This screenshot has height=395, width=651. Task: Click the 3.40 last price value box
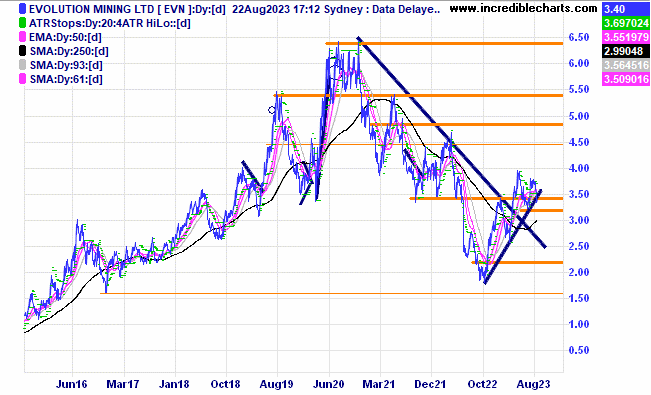[626, 9]
